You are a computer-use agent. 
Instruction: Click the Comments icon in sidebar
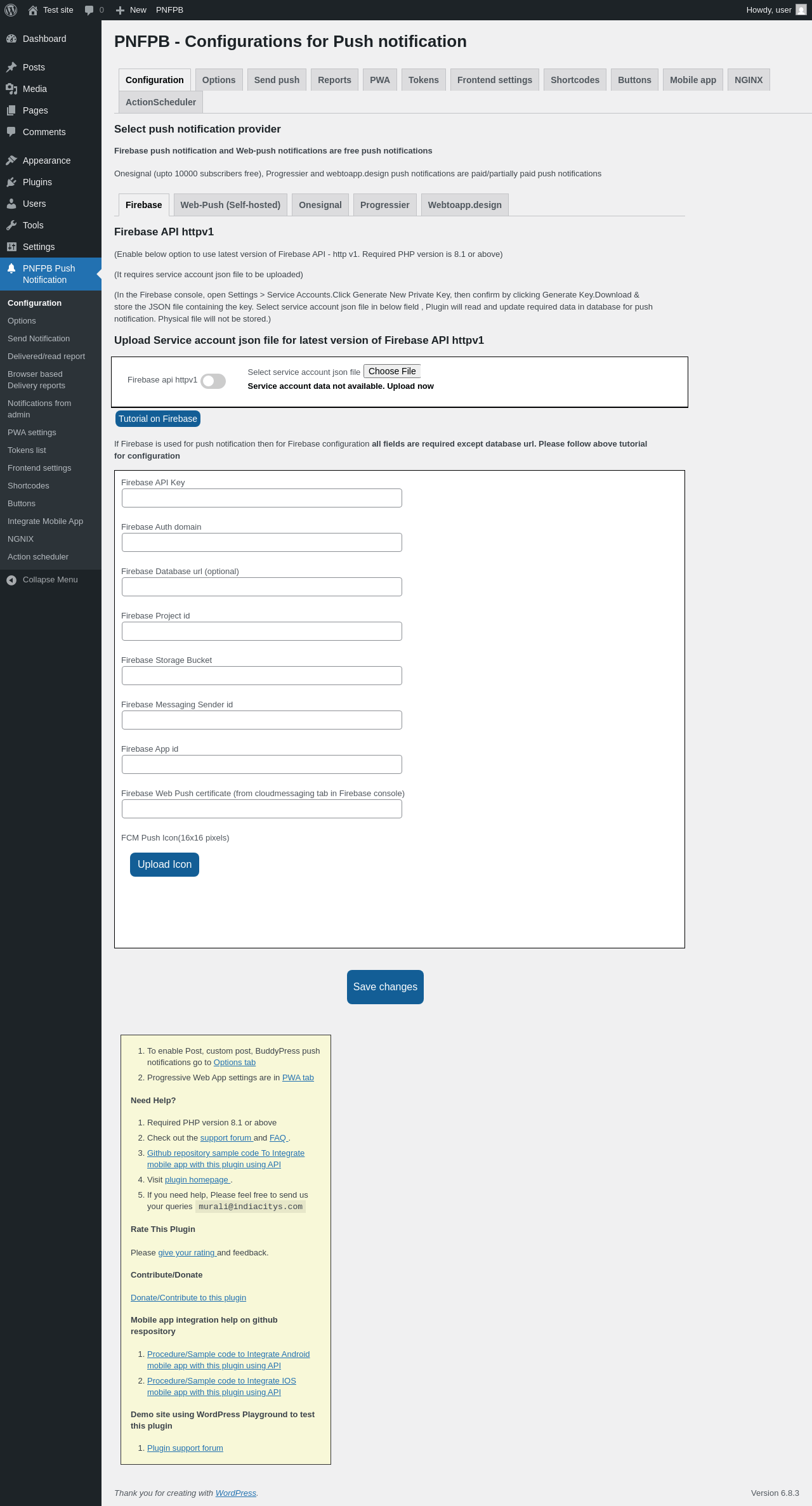tap(11, 132)
